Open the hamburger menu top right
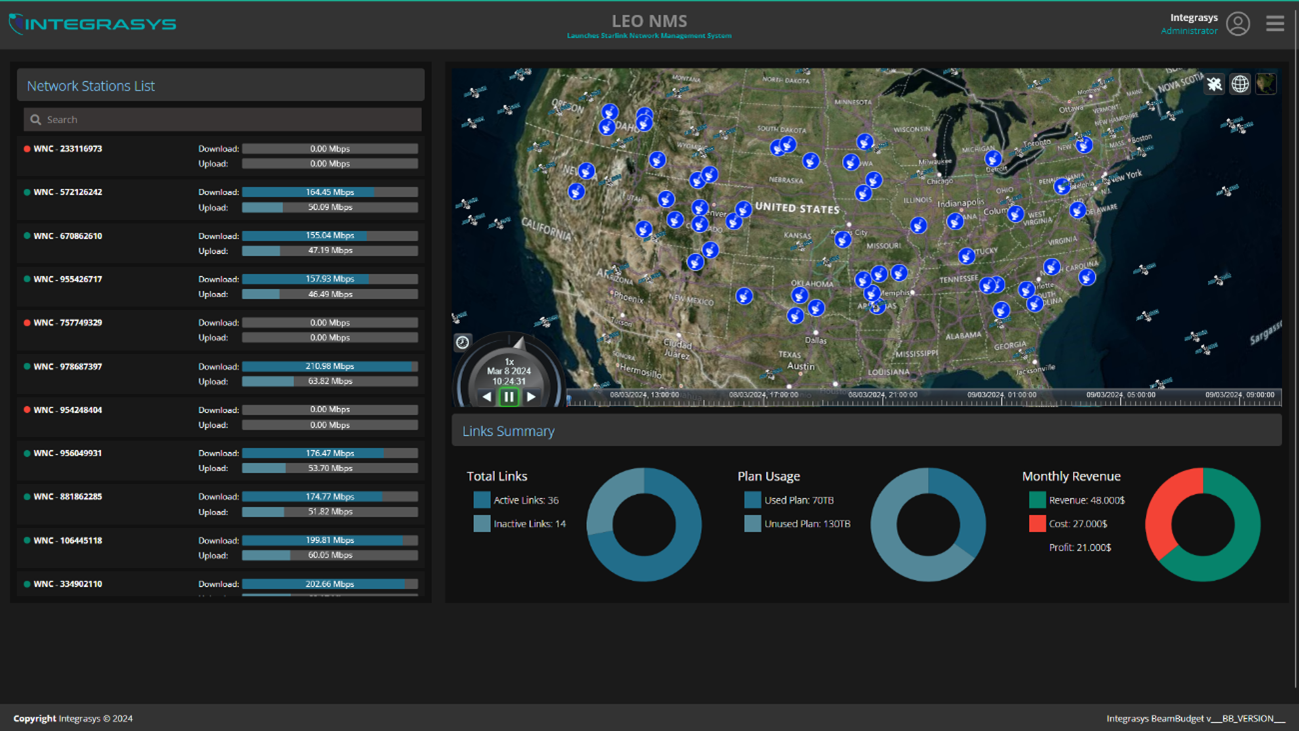Image resolution: width=1299 pixels, height=731 pixels. tap(1275, 23)
